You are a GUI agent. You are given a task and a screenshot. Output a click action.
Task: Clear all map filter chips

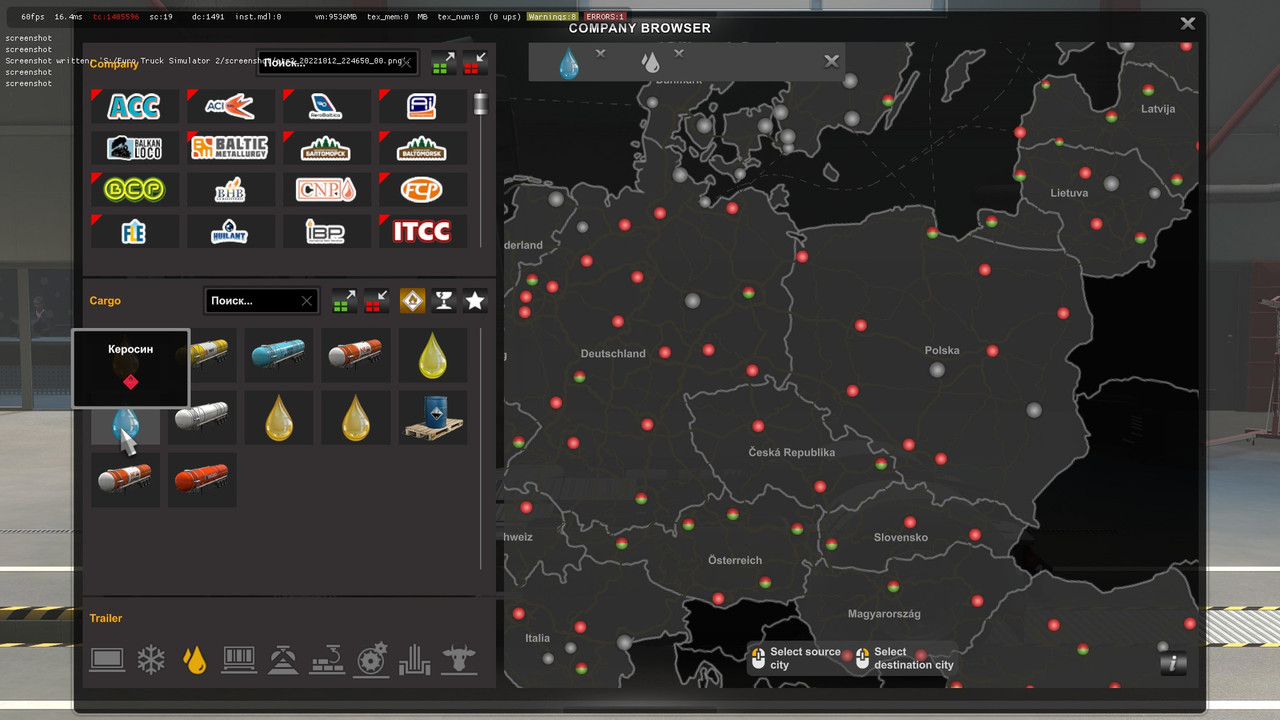831,61
